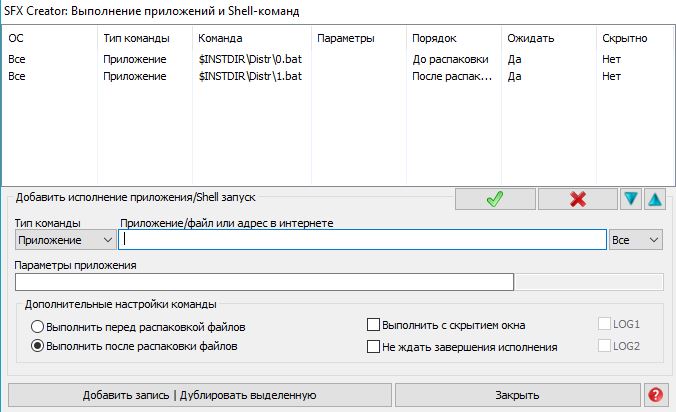
Task: Select run after unpacking files option
Action: coord(38,347)
